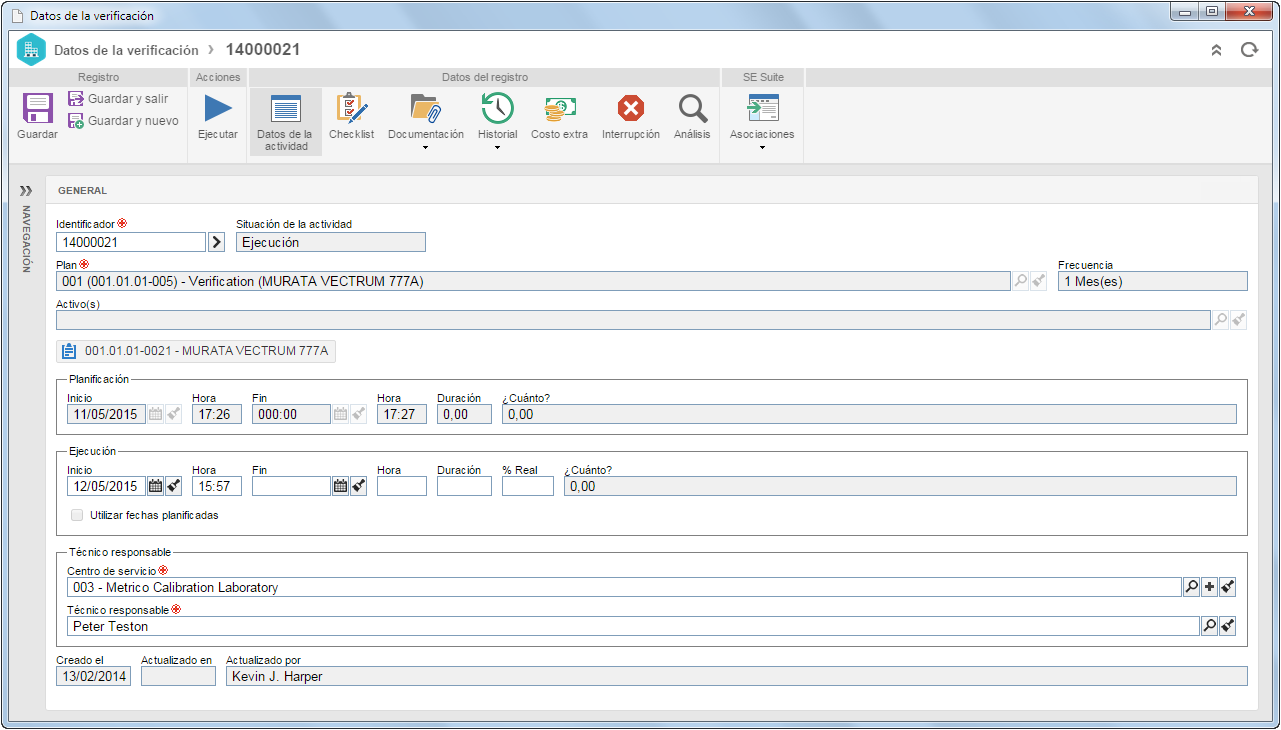The height and width of the screenshot is (730, 1281).
Task: Open the asset 001.01.01-0021 MURATA VECTRUM 777A
Action: click(x=196, y=351)
